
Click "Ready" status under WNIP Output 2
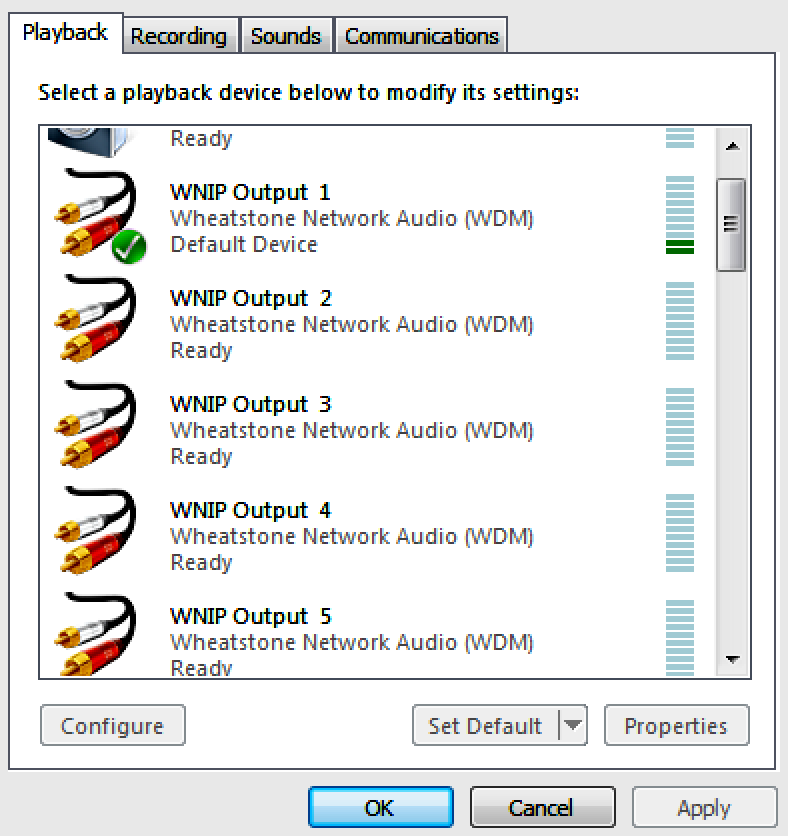point(201,351)
